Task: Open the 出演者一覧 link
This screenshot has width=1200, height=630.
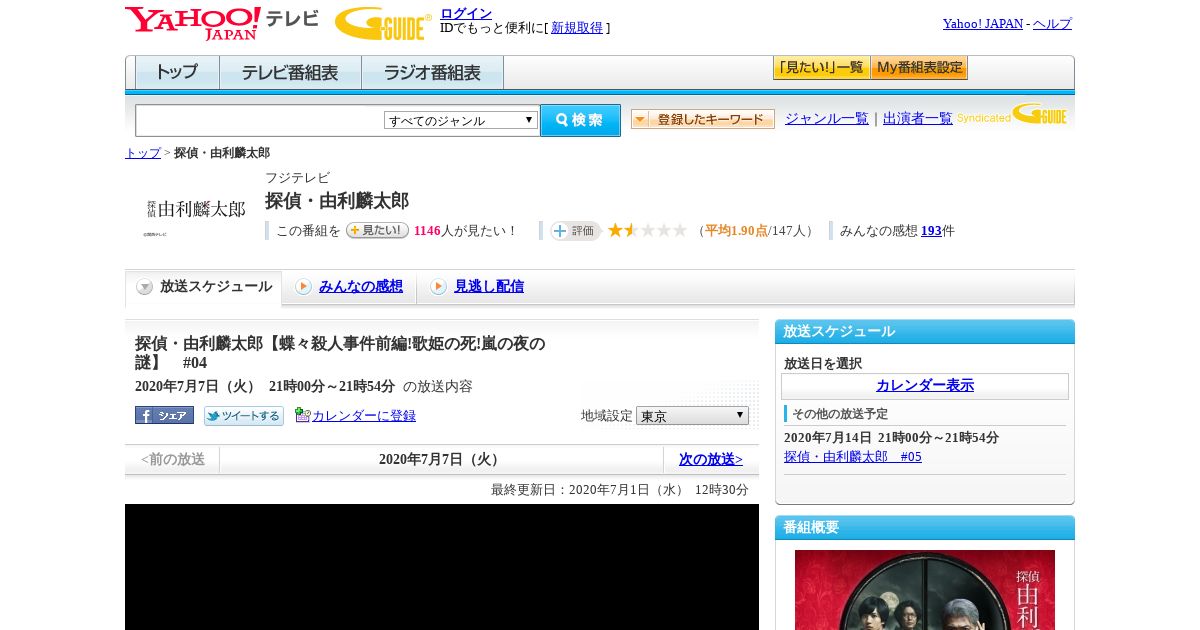Action: point(918,118)
